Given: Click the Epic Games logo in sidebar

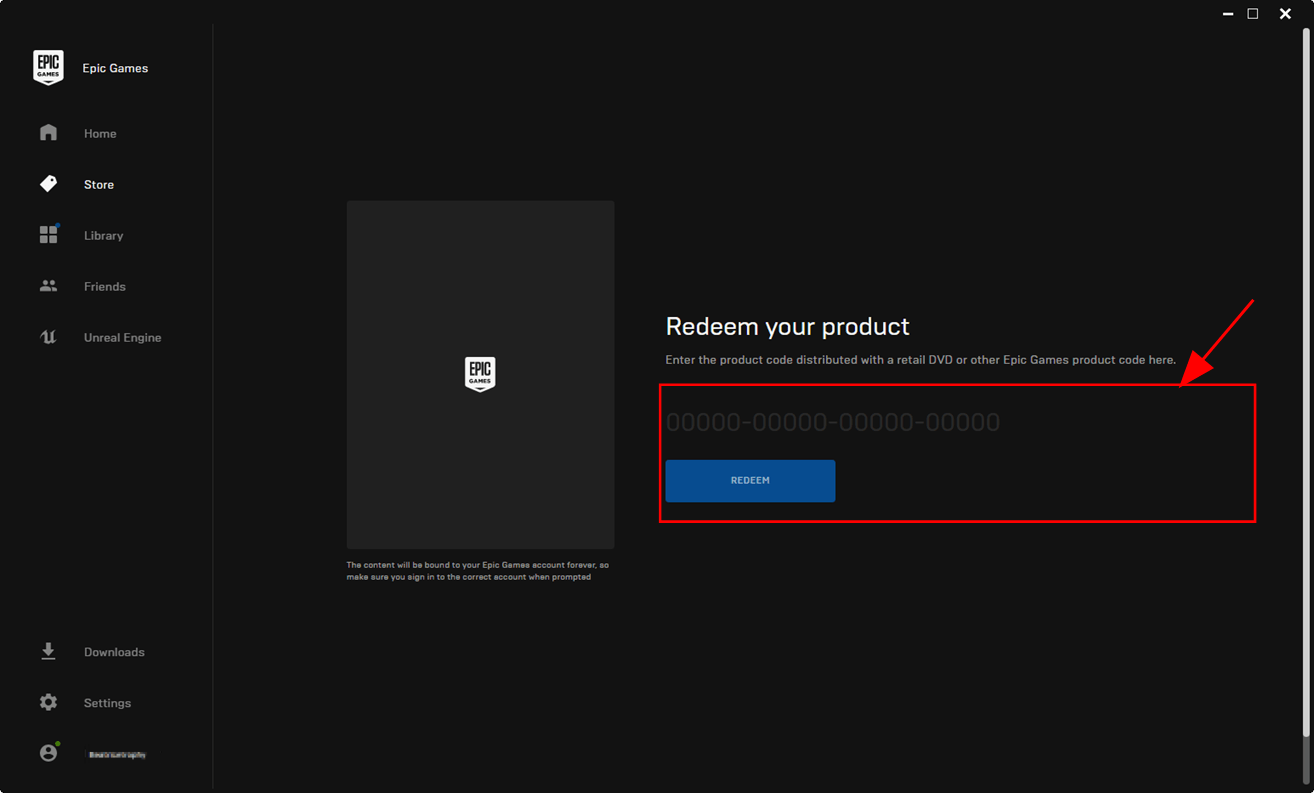Looking at the screenshot, I should coord(48,68).
